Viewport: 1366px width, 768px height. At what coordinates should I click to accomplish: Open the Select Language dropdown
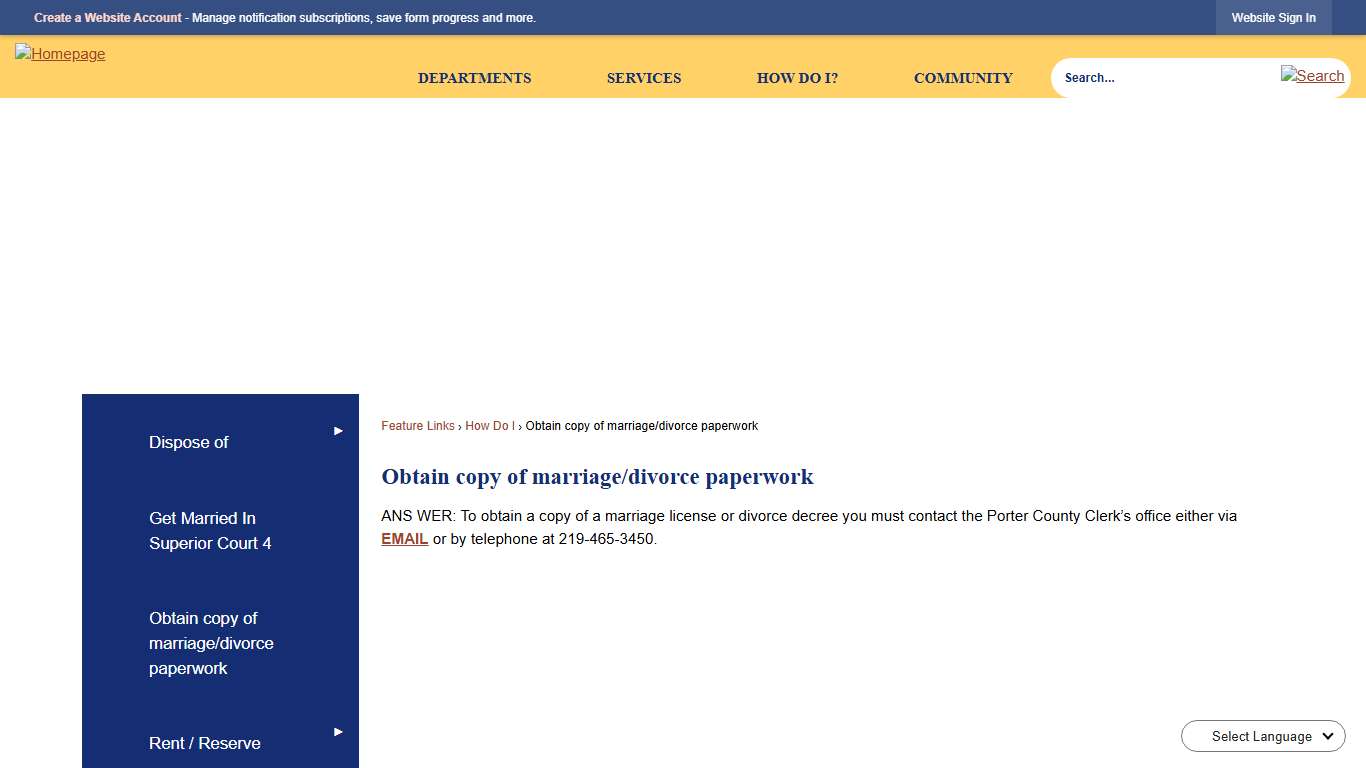click(1260, 736)
